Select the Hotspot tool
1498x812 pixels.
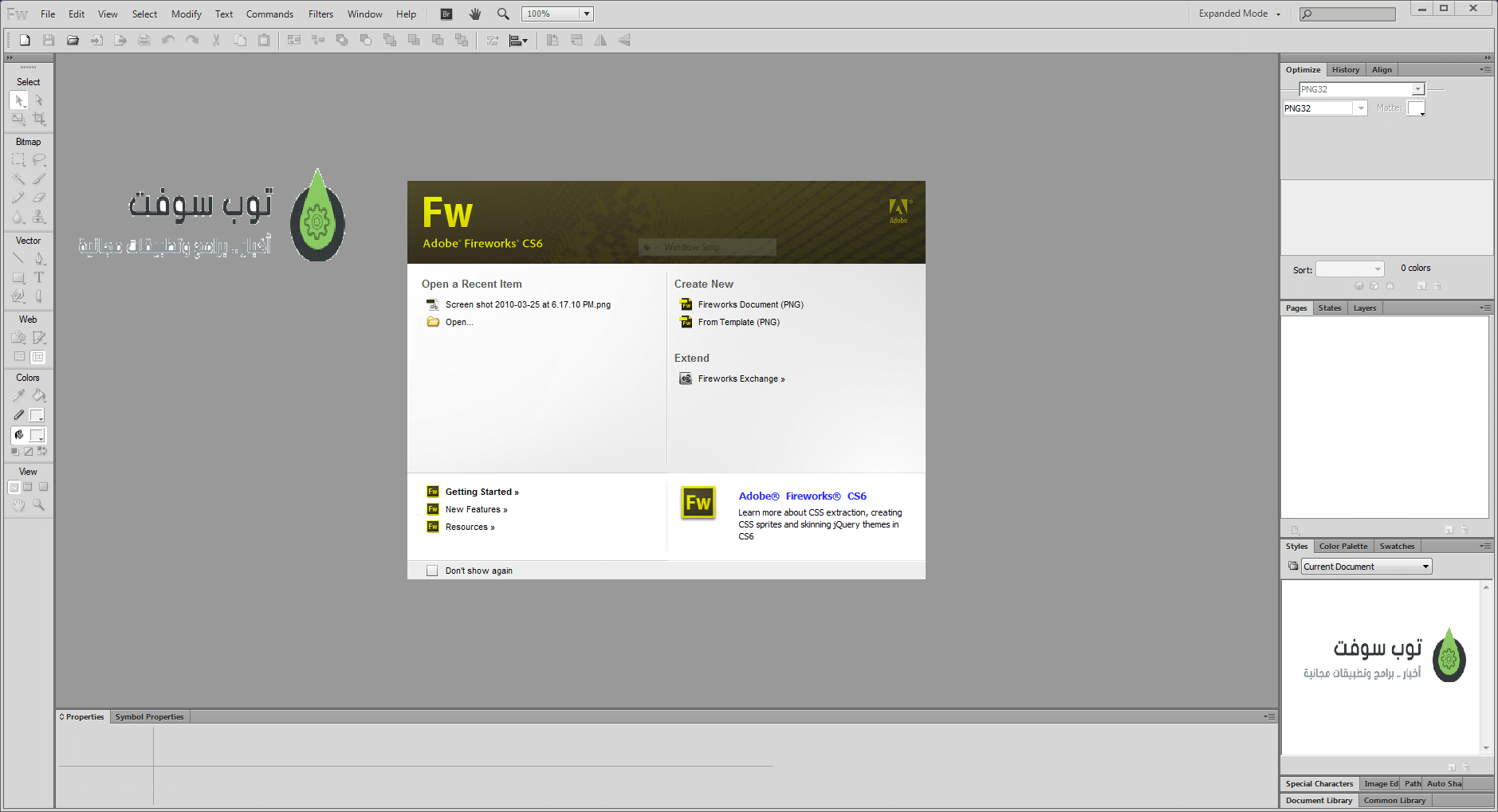pos(18,337)
